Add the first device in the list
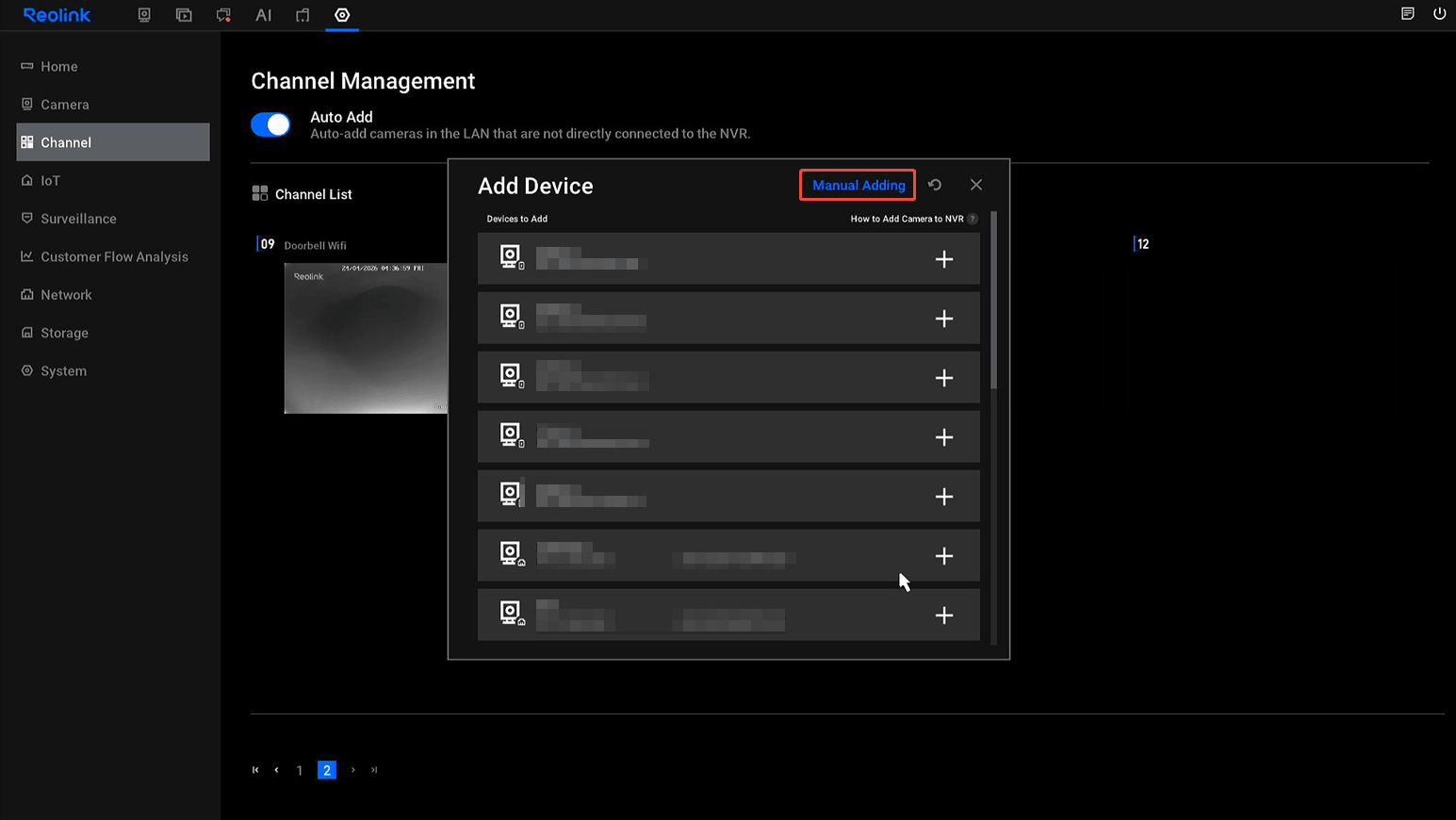 pos(944,259)
